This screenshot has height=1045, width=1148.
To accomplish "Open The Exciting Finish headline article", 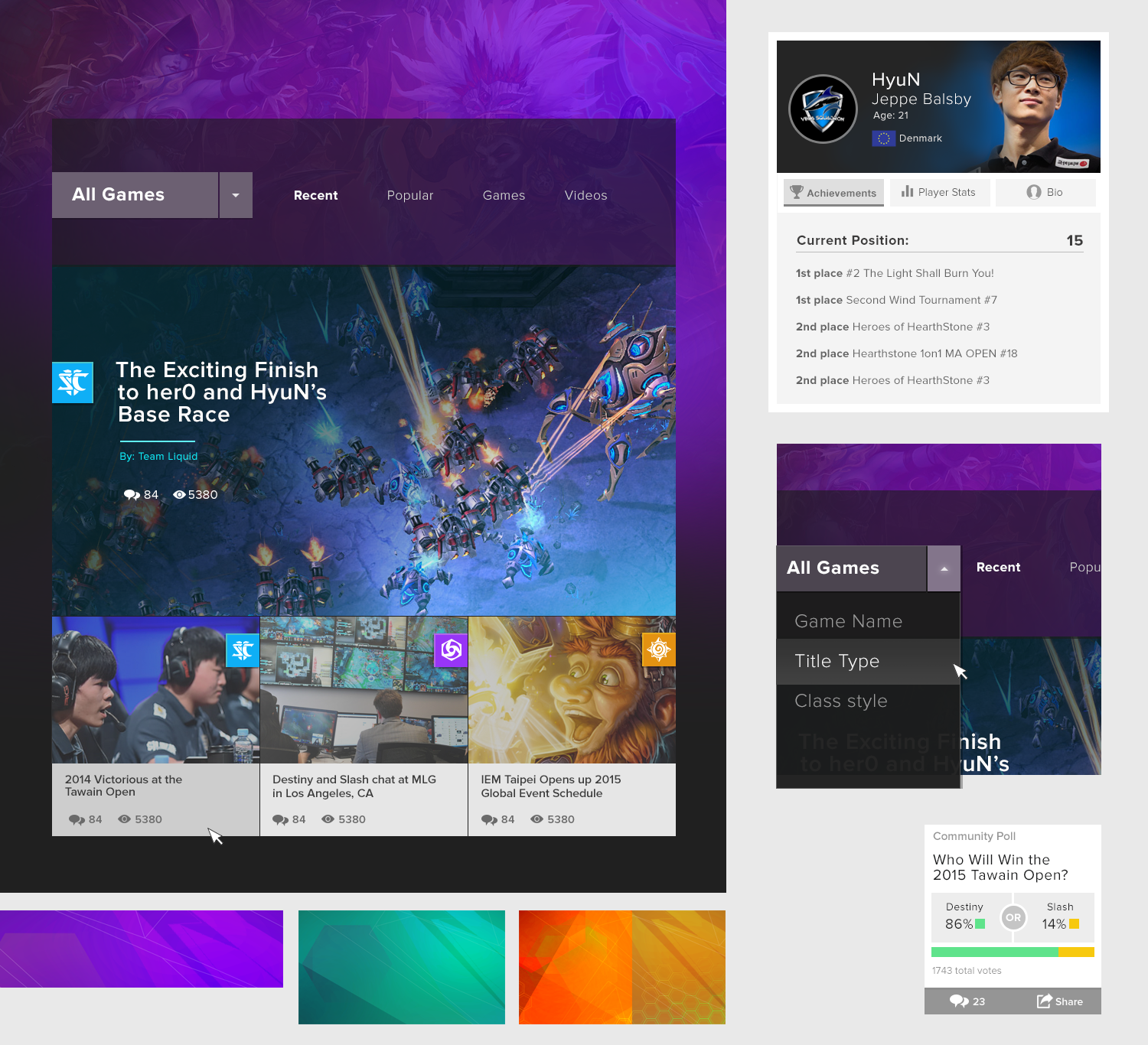I will tap(221, 392).
